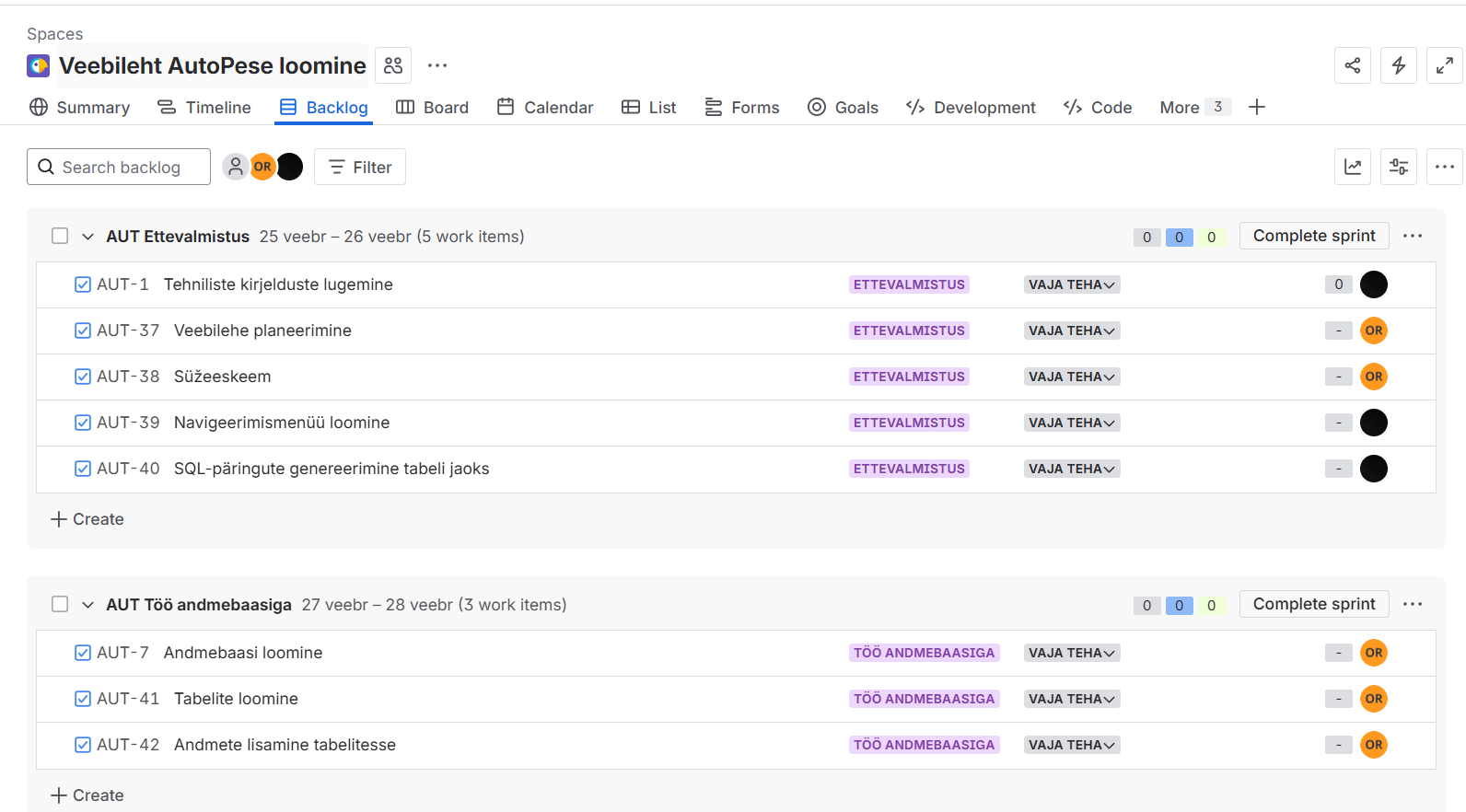1466x812 pixels.
Task: Open the status dropdown for AUT-41
Action: 1071,700
